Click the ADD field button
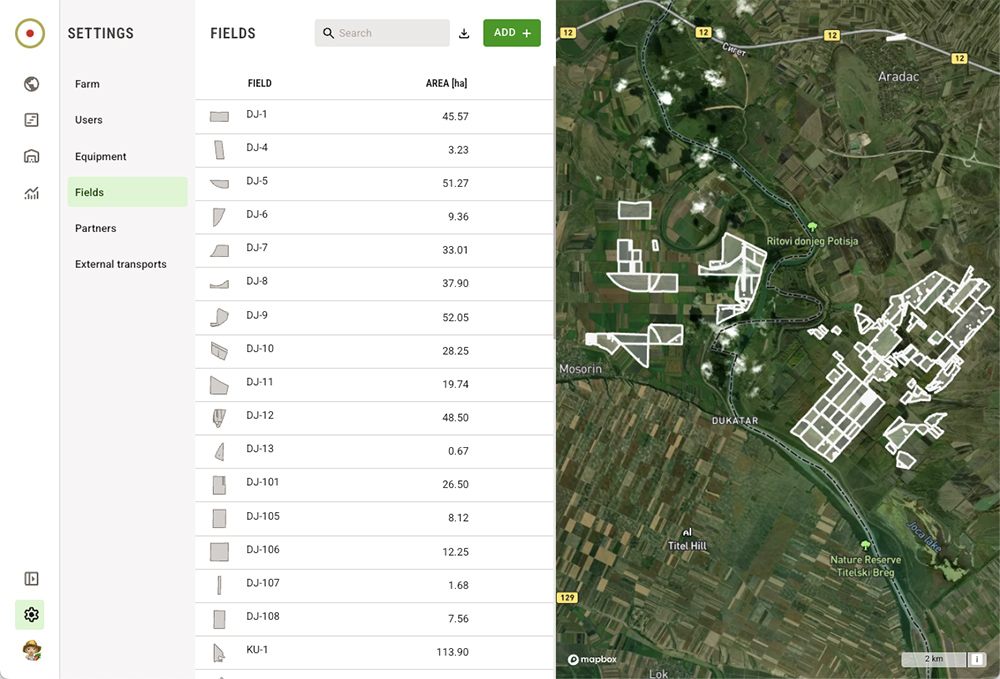 pos(511,33)
